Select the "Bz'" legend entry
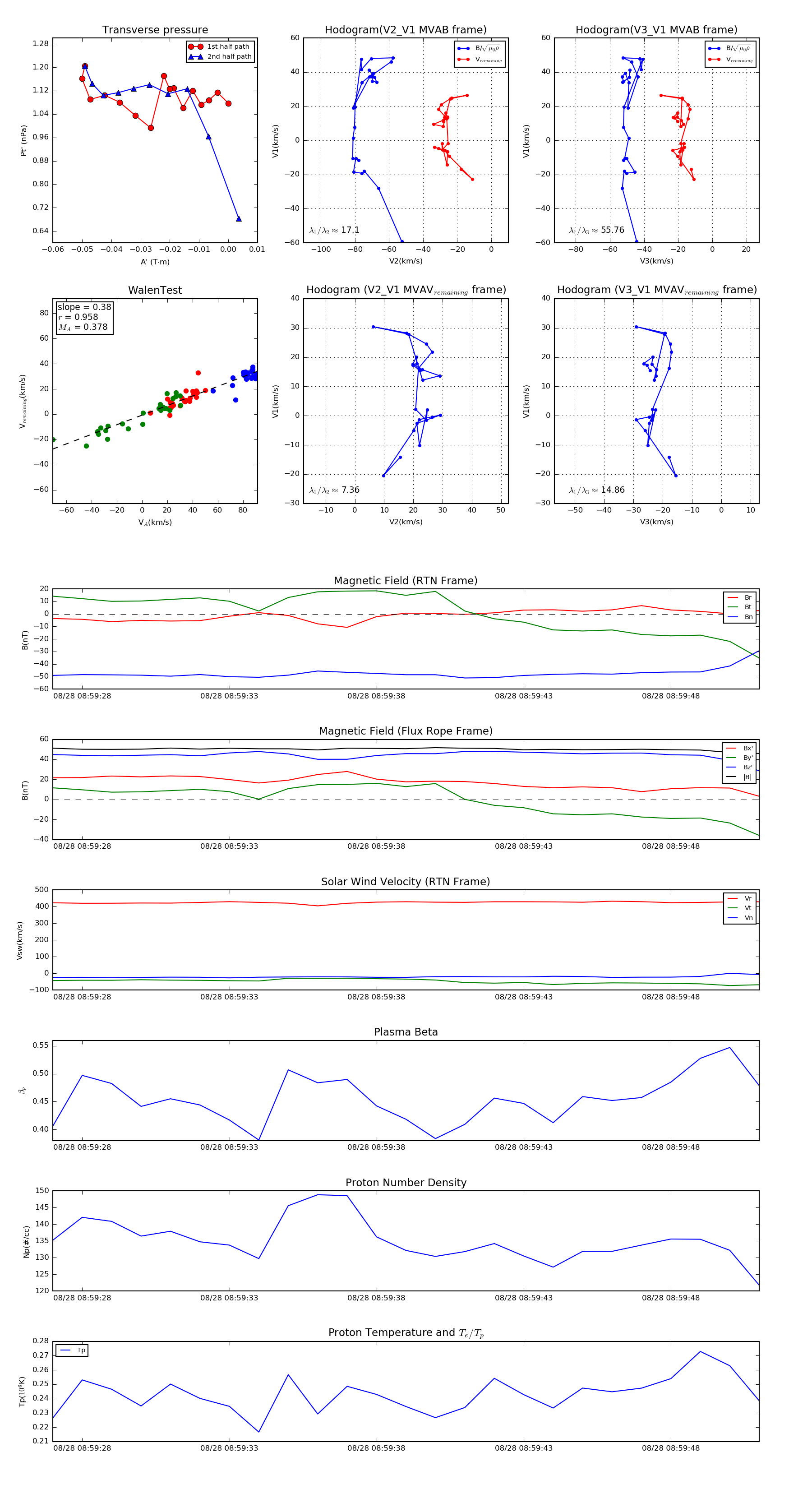The width and height of the screenshot is (812, 1489). [x=740, y=767]
